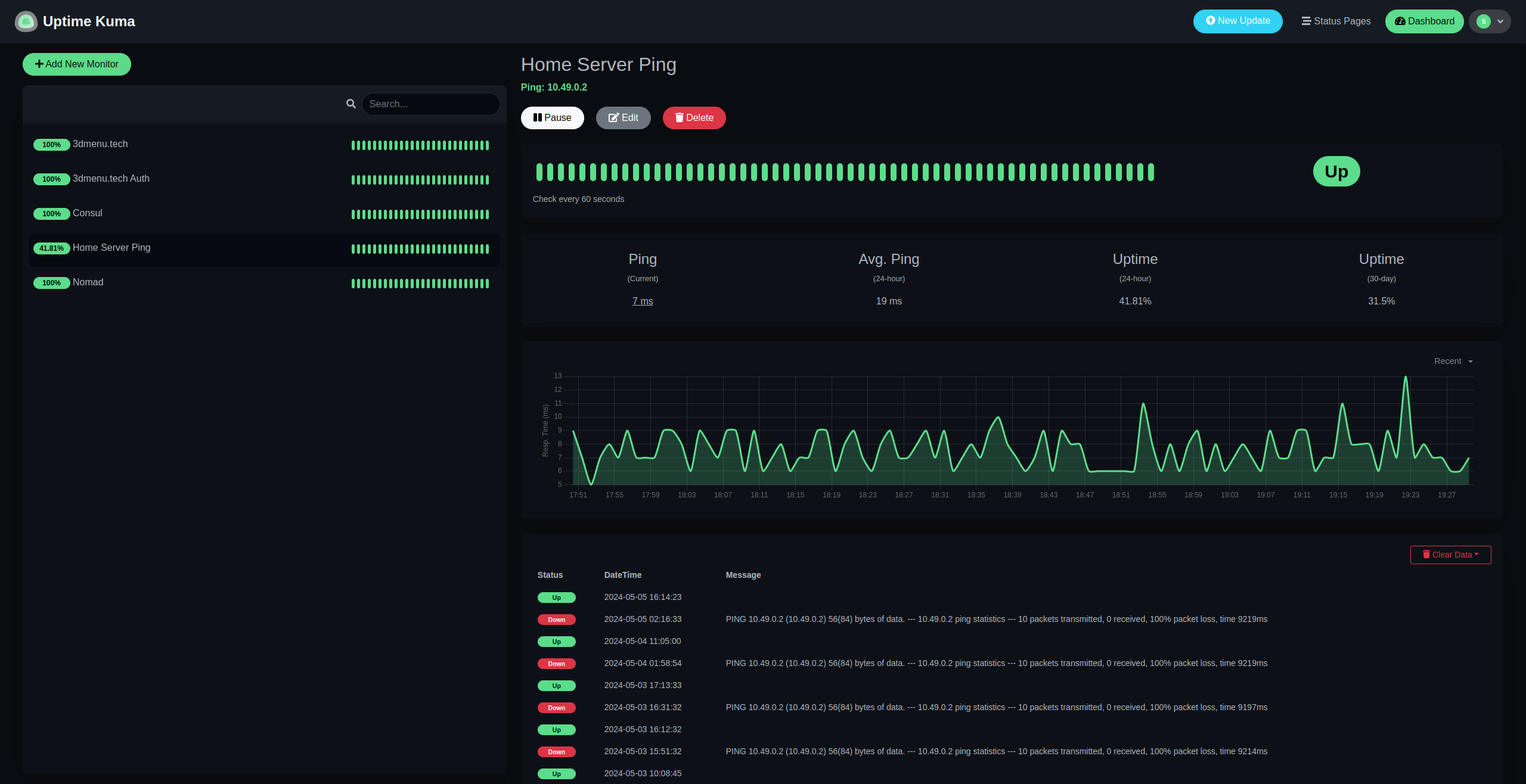Click the Uptime Kuma logo icon
Viewport: 1526px width, 784px height.
26,21
